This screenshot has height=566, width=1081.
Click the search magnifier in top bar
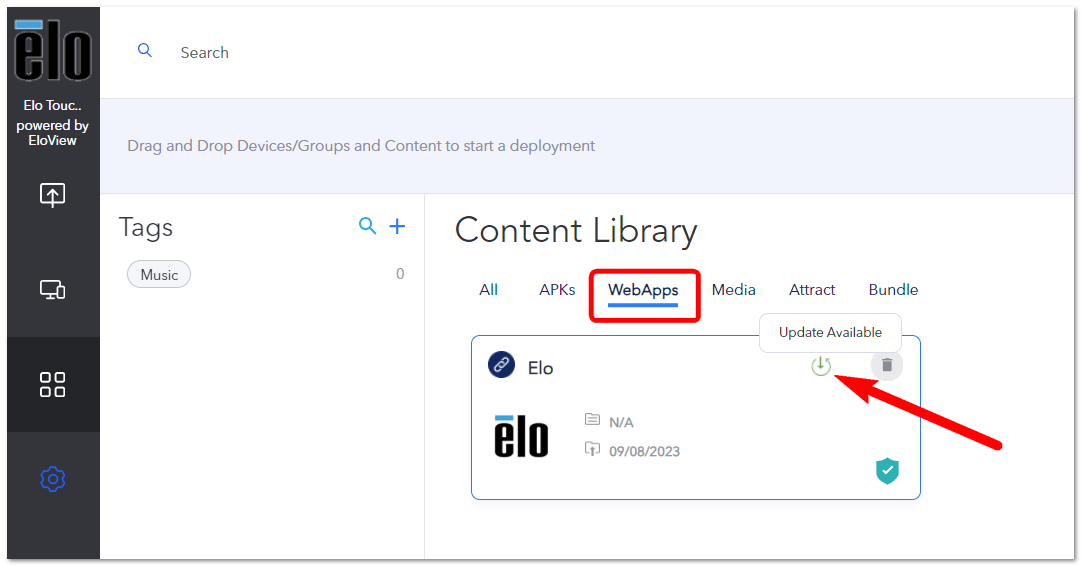[145, 50]
